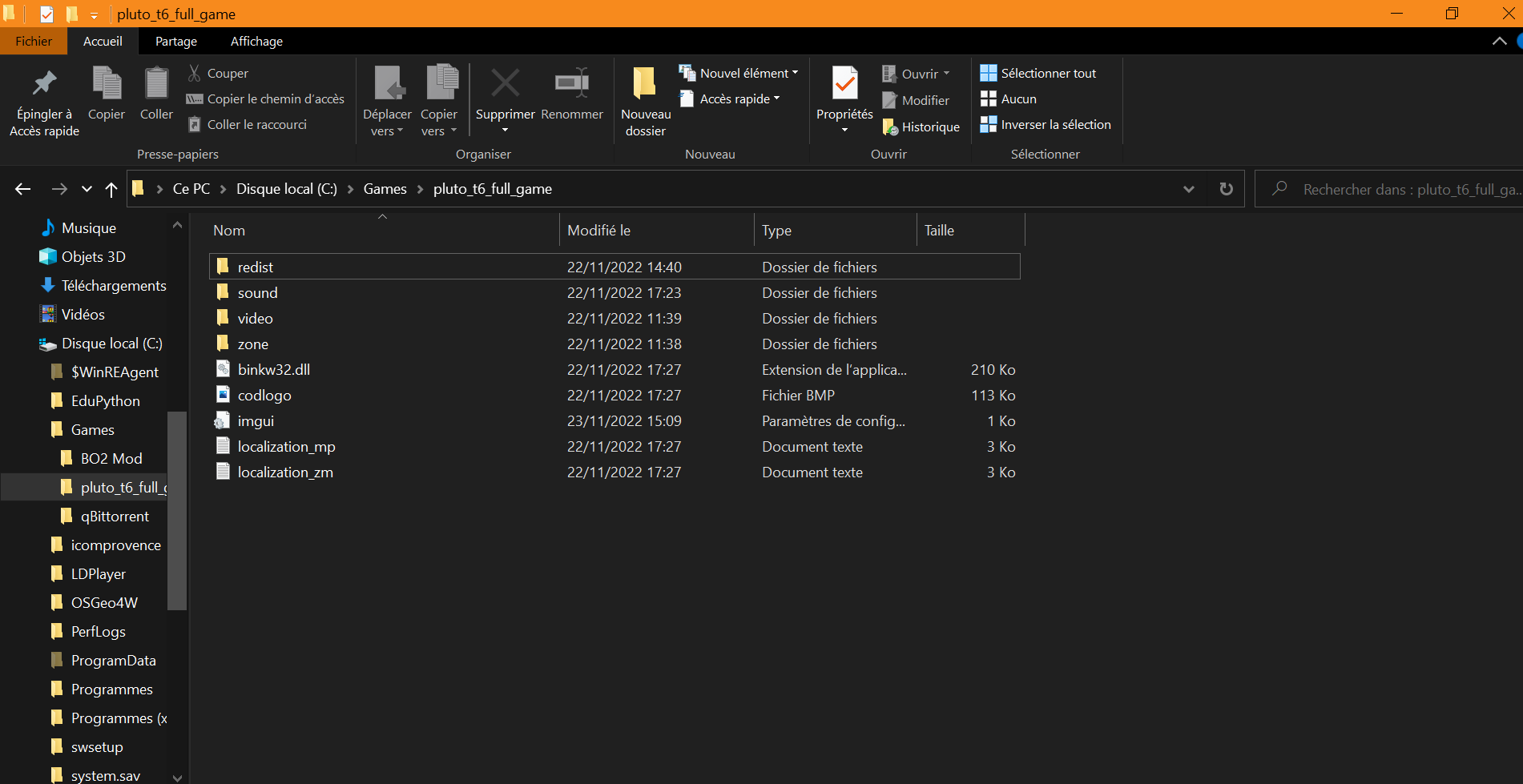This screenshot has width=1523, height=784.
Task: Click Coller le raccourci
Action: click(x=247, y=124)
